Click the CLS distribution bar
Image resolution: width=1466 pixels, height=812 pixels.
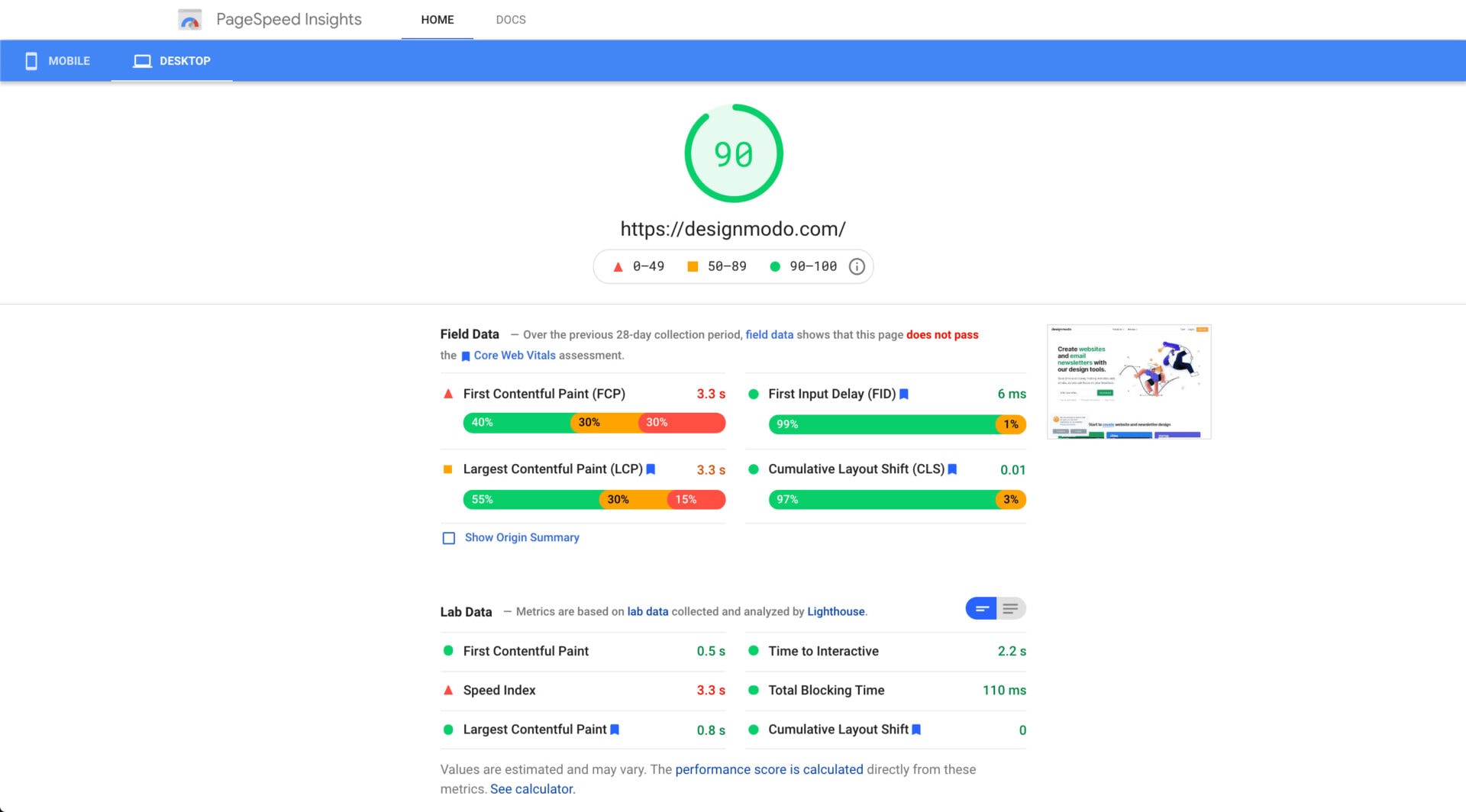[897, 500]
